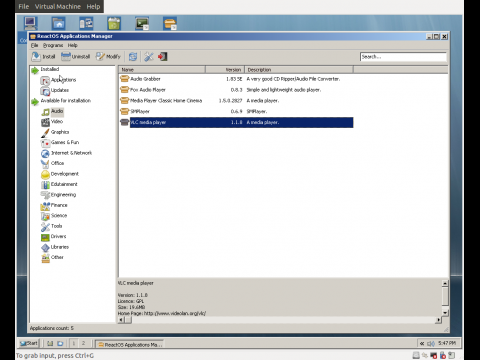Click the VLC media player package icon
This screenshot has height=360, width=480.
[x=124, y=122]
